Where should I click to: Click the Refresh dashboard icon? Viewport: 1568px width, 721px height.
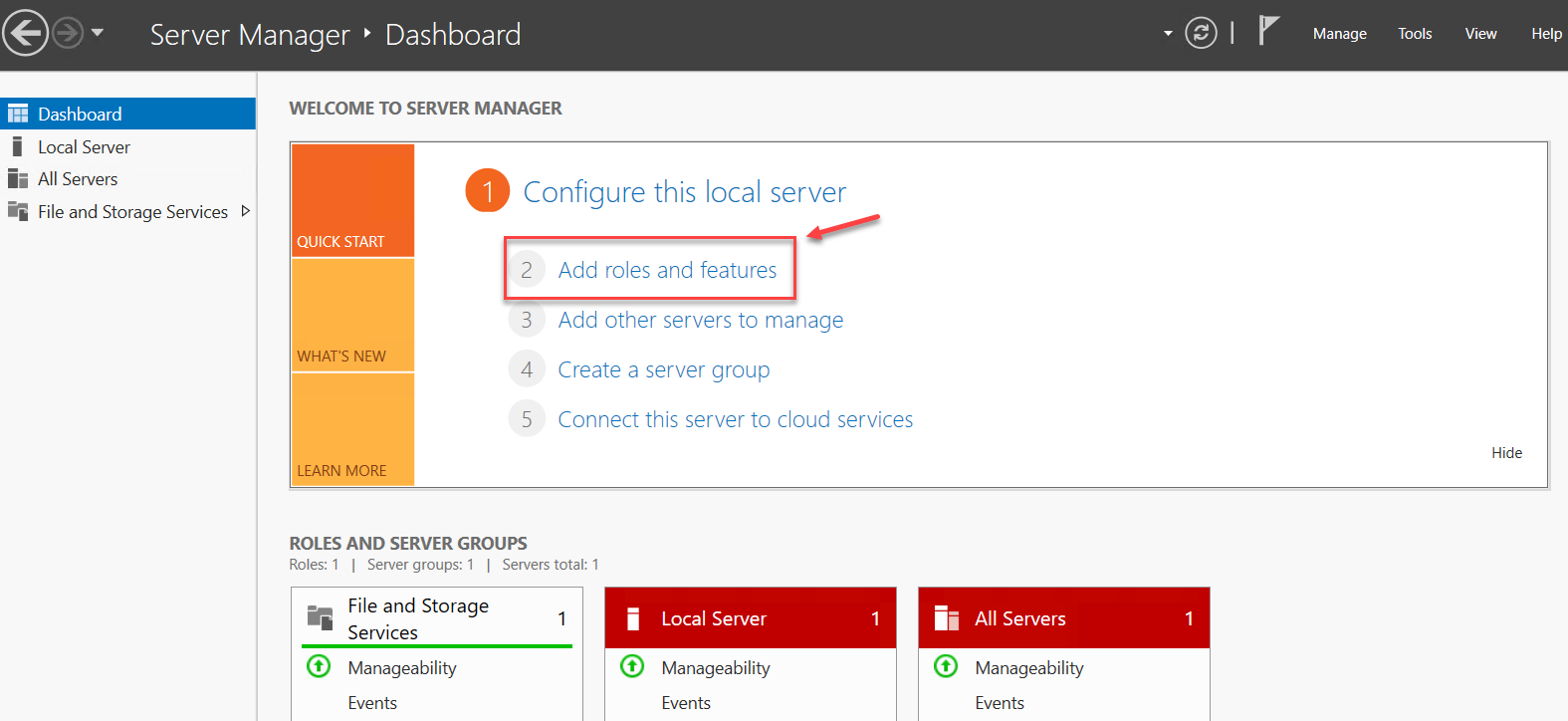pyautogui.click(x=1201, y=33)
